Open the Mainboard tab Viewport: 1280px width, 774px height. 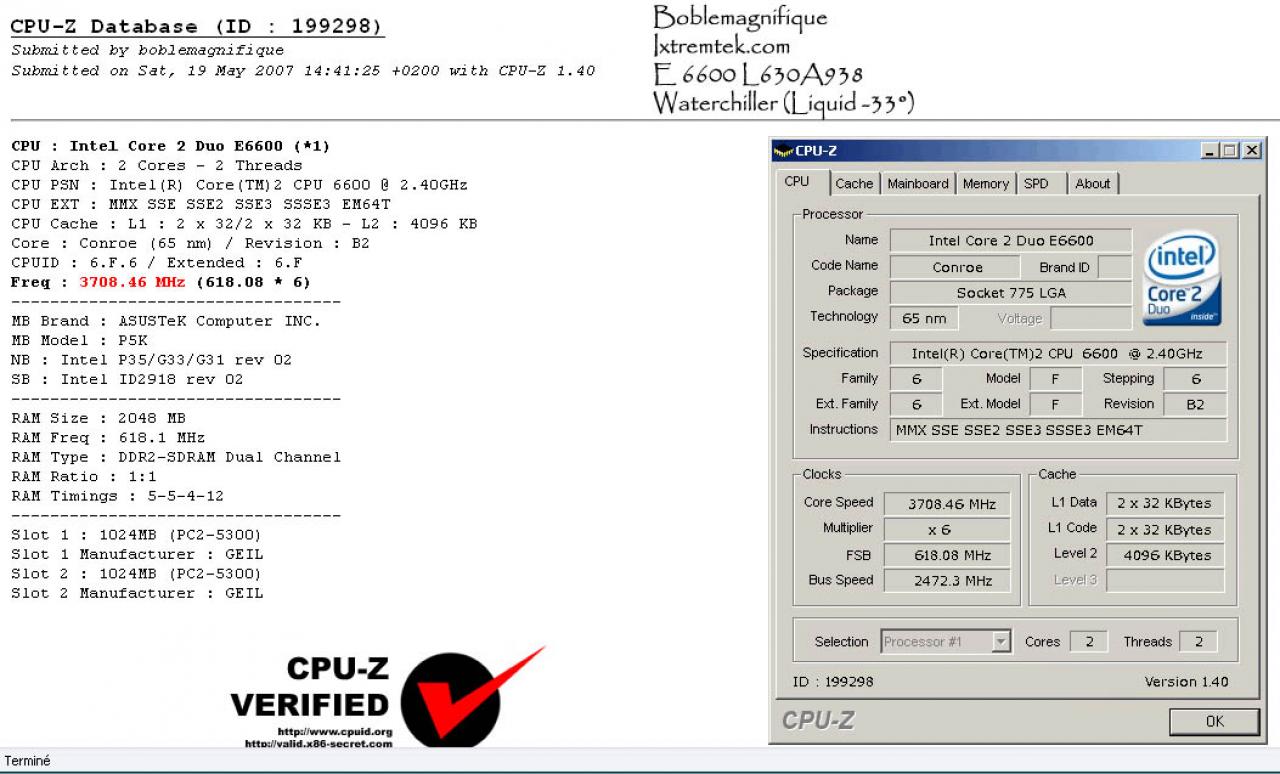918,184
